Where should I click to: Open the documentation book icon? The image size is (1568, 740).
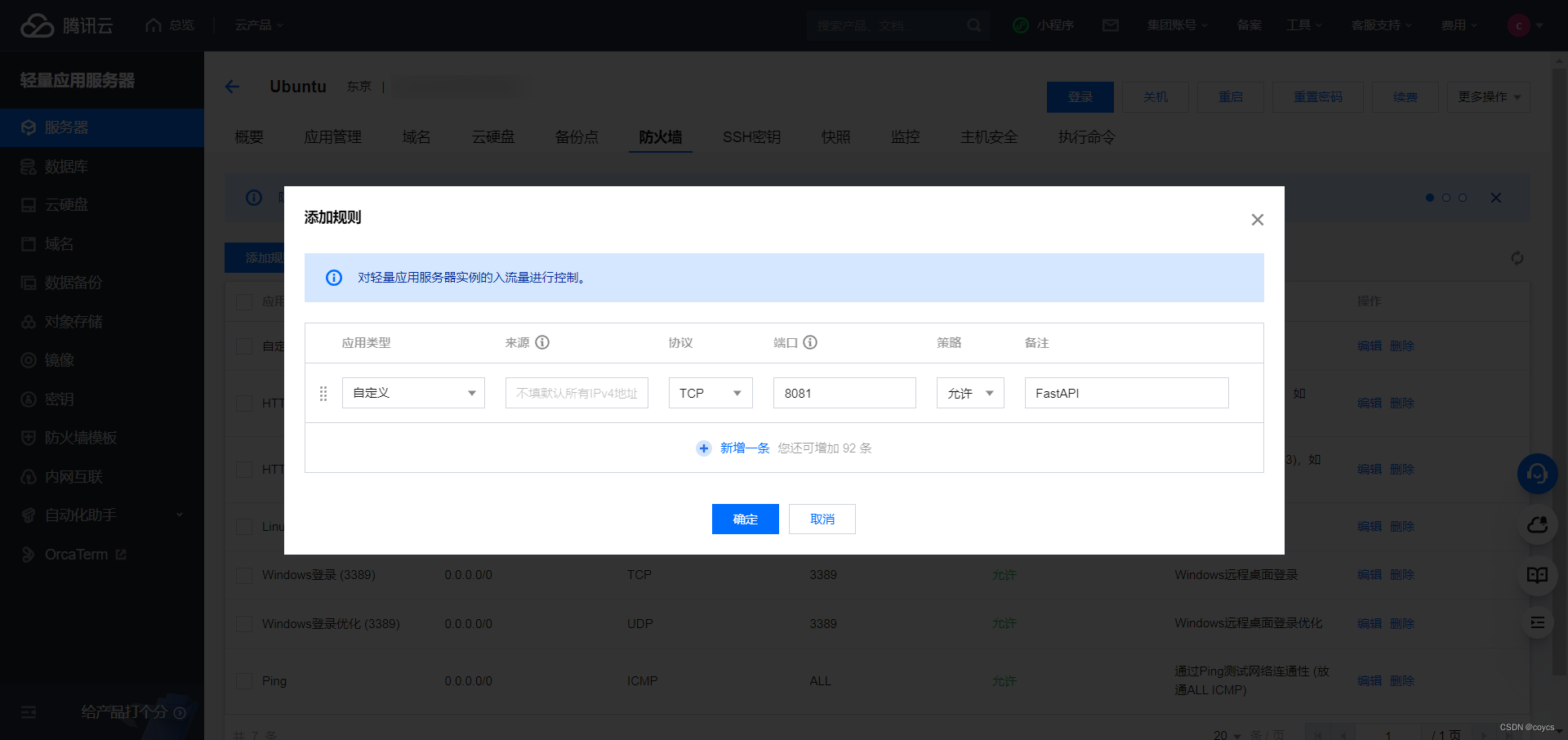(1538, 575)
